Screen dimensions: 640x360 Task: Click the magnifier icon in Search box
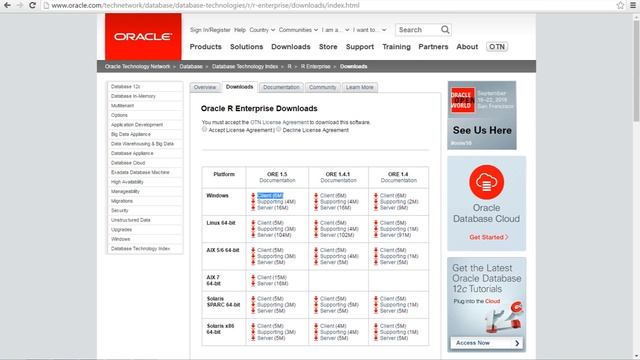445,30
